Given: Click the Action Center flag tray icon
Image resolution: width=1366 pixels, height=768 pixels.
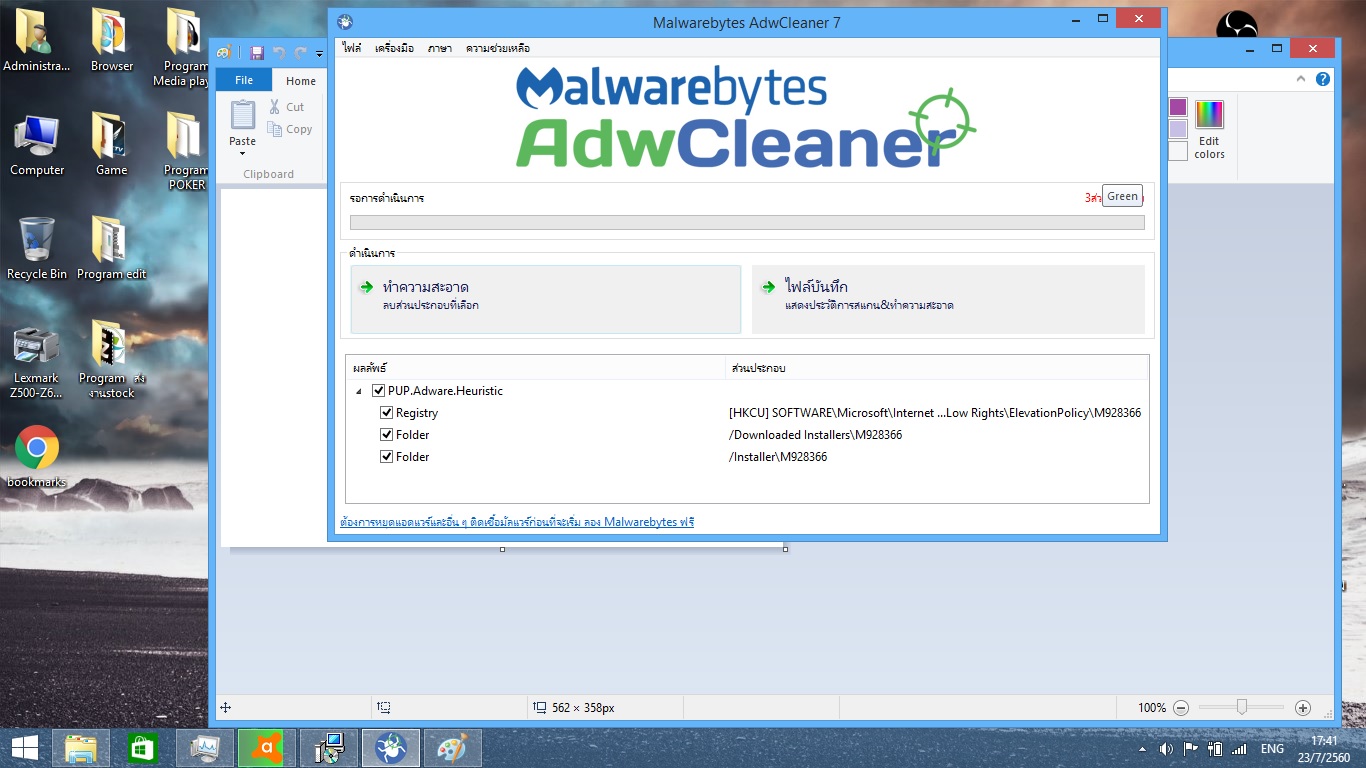Looking at the screenshot, I should (x=1191, y=749).
